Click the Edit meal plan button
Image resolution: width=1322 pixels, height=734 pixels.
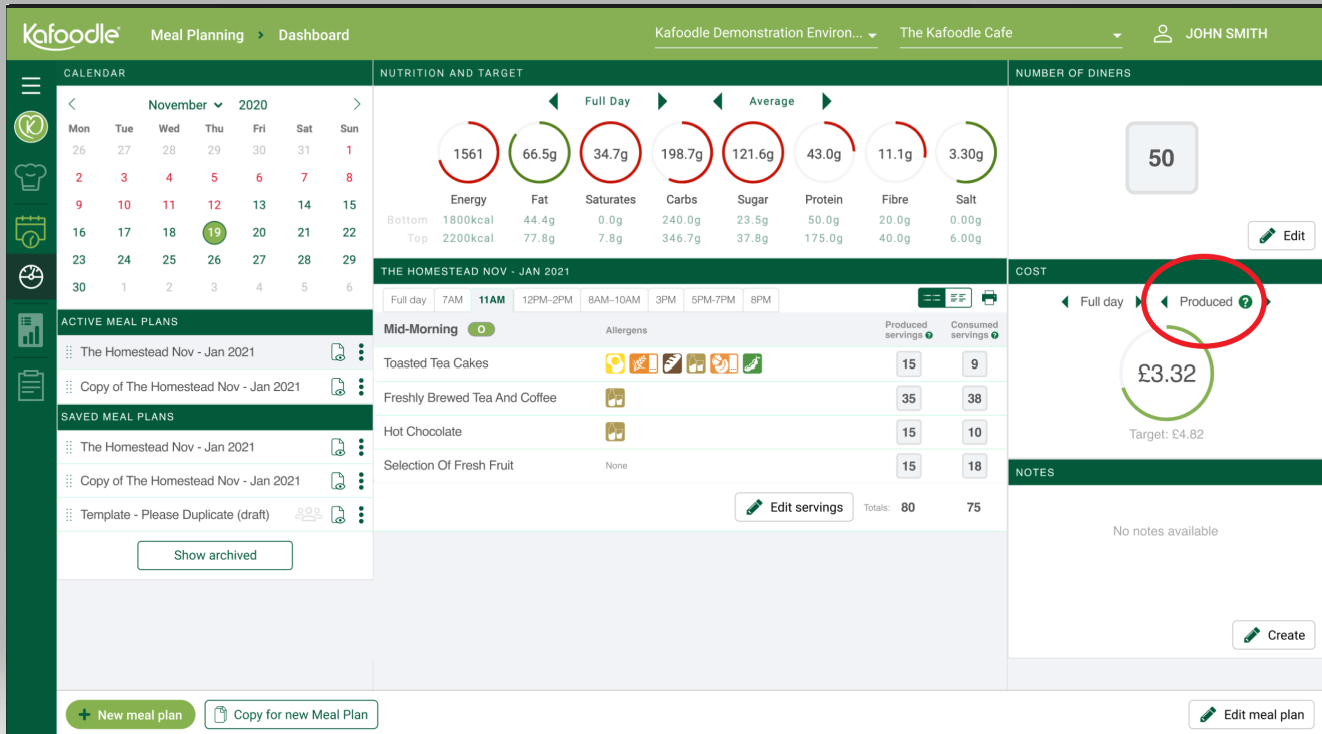pos(1251,714)
